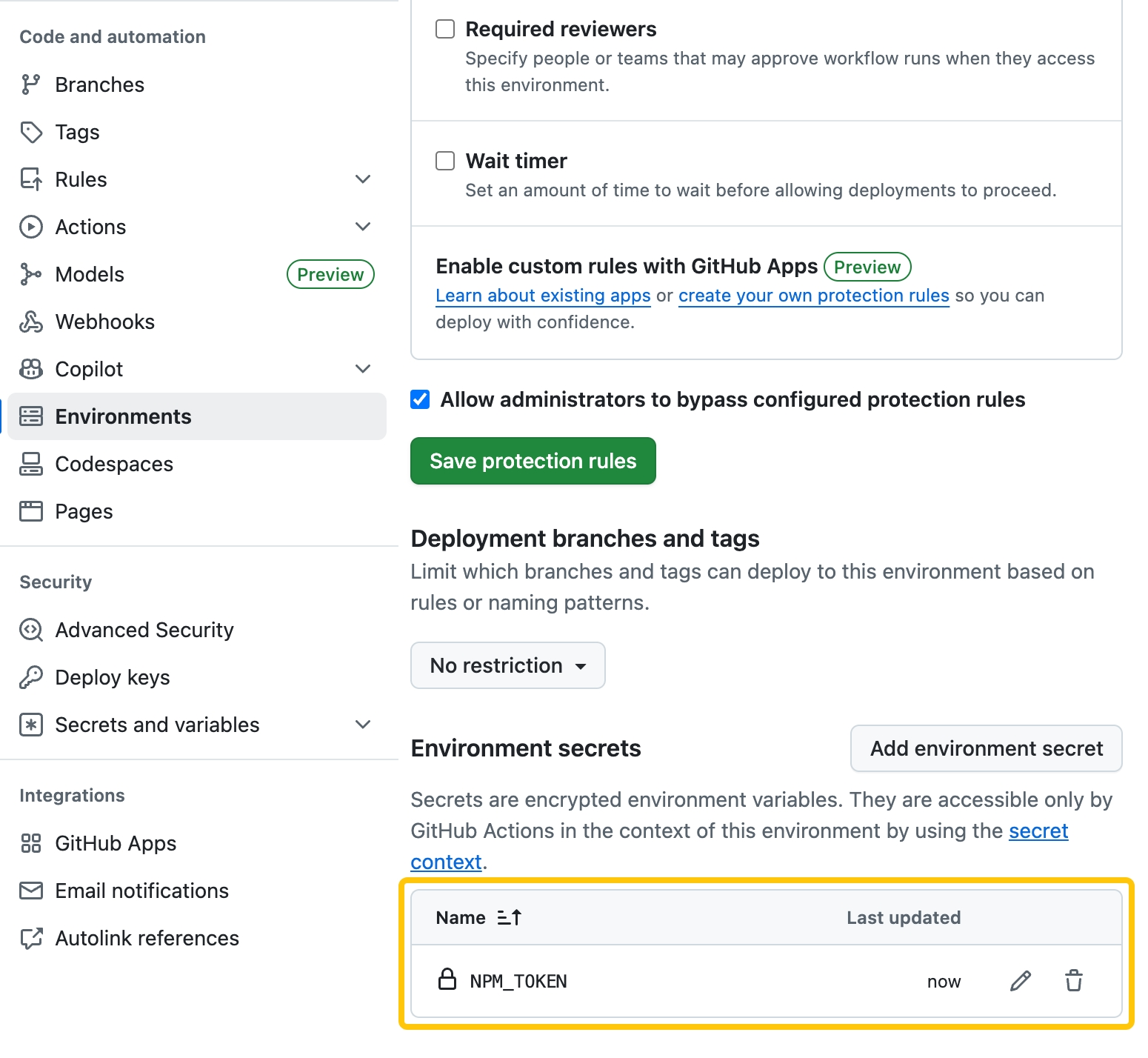
Task: Click the Copilot icon in sidebar
Action: [x=31, y=369]
